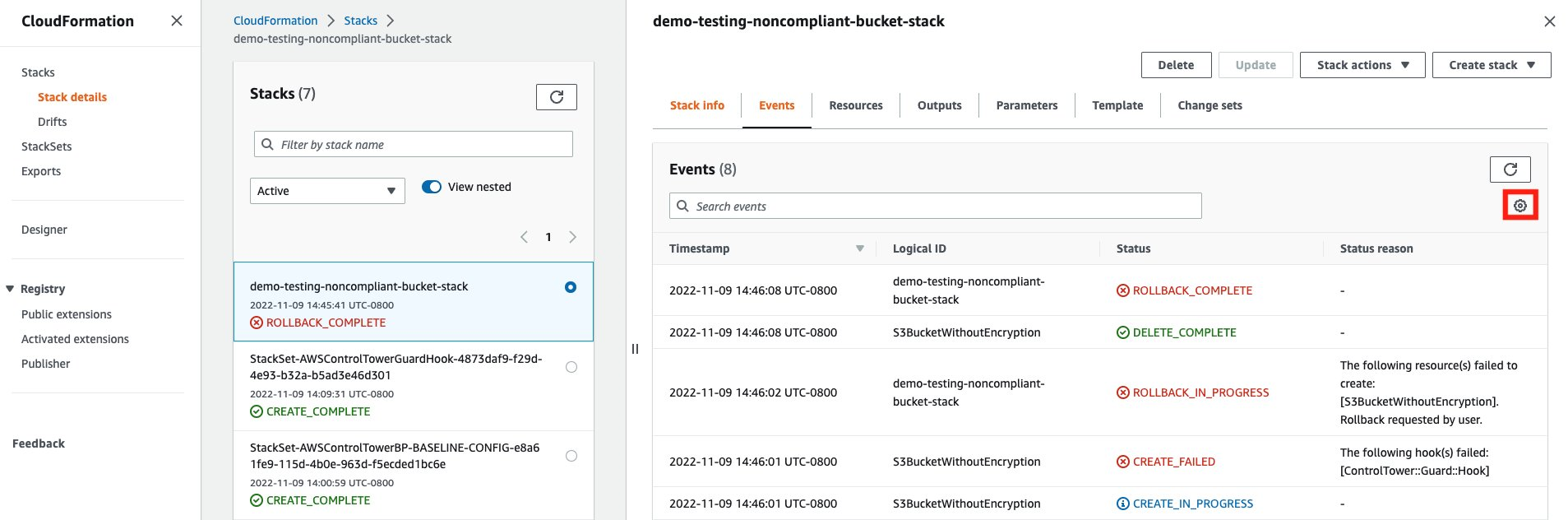Screen dimensions: 1568x520
Task: Click CREATE_IN_PROGRESS status text
Action: 1193,504
